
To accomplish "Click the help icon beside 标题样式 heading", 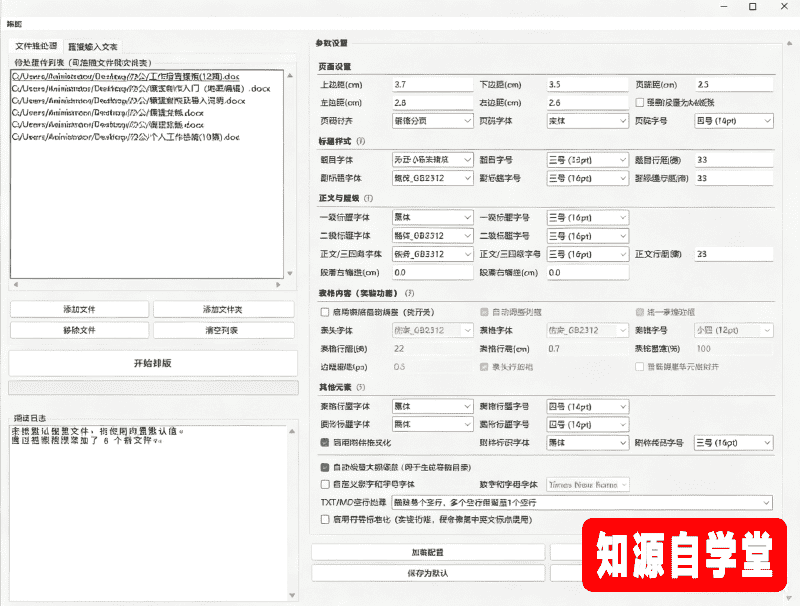I will 361,141.
